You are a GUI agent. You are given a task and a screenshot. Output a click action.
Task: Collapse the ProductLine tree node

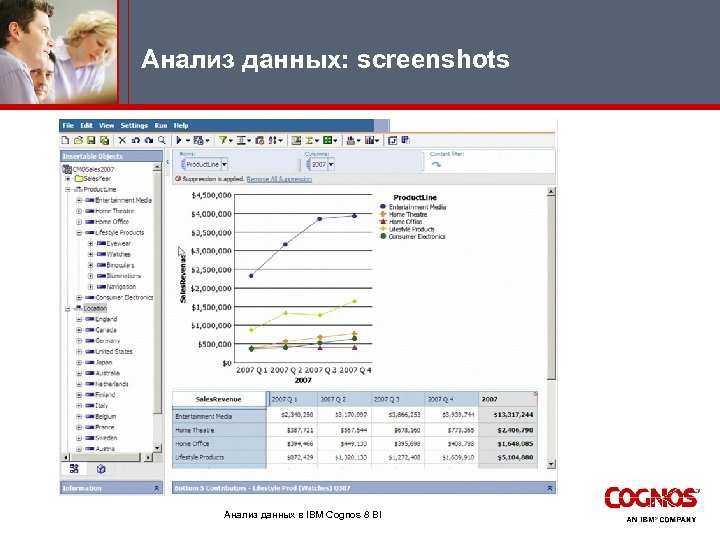click(x=68, y=189)
